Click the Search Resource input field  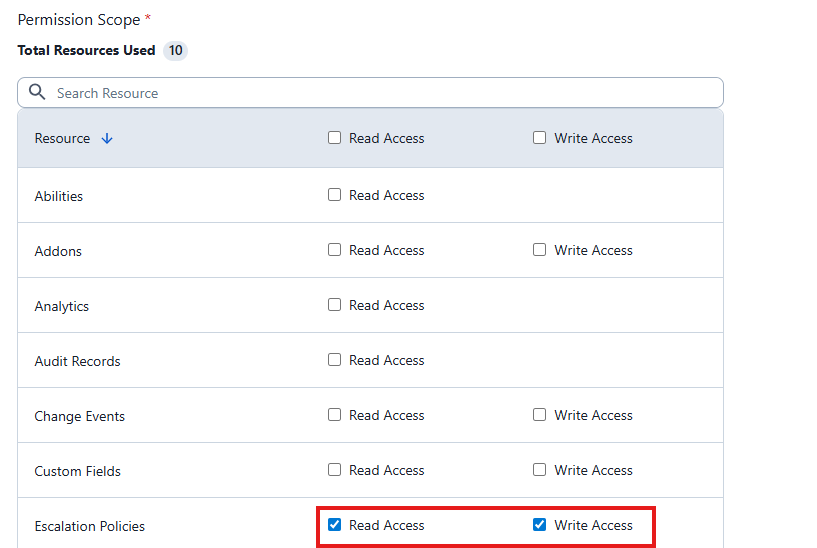tap(380, 93)
